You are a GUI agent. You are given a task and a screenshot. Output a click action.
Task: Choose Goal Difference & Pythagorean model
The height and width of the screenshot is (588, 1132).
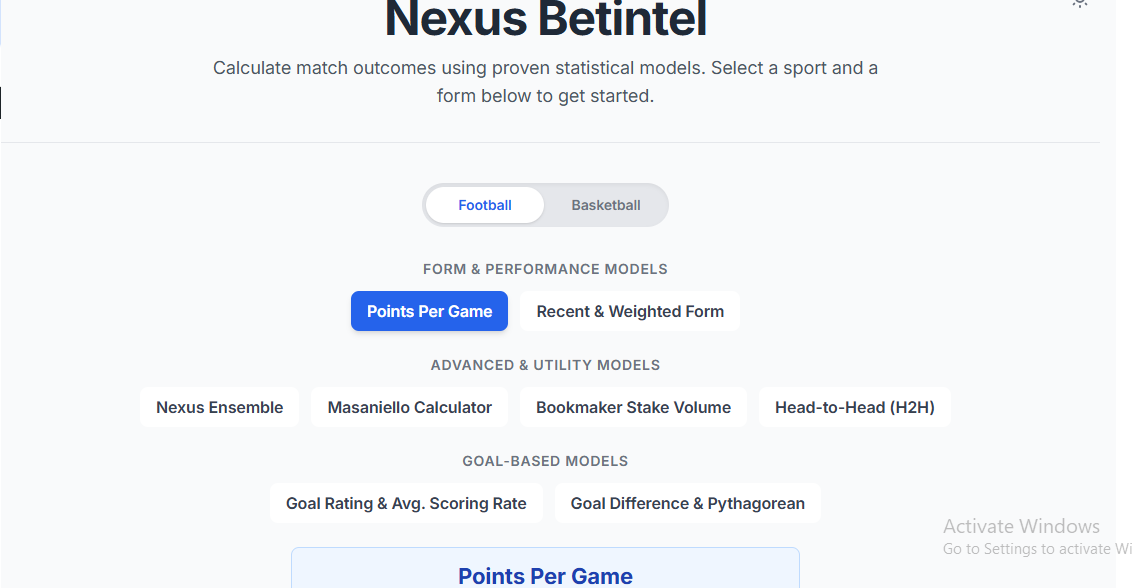[x=687, y=503]
